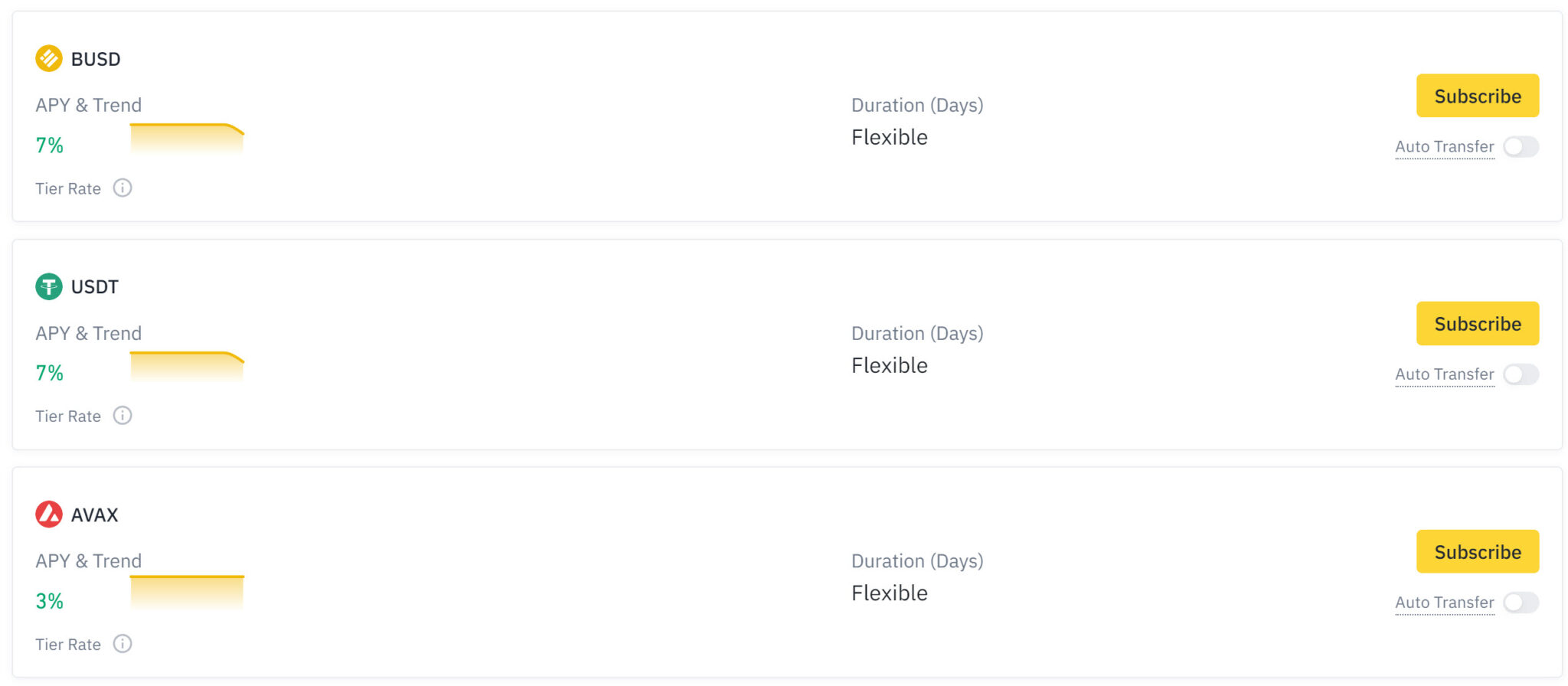Click the AVAX APY trend chart
The image size is (1568, 686).
[187, 593]
